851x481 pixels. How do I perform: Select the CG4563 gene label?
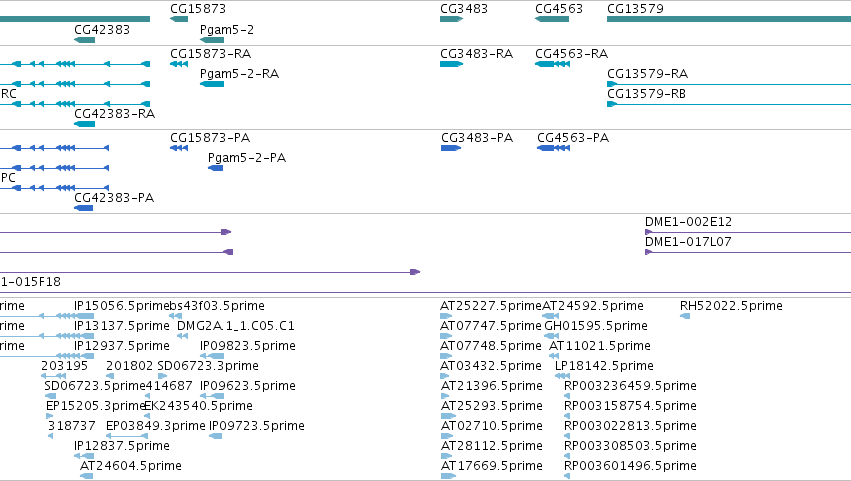(559, 9)
